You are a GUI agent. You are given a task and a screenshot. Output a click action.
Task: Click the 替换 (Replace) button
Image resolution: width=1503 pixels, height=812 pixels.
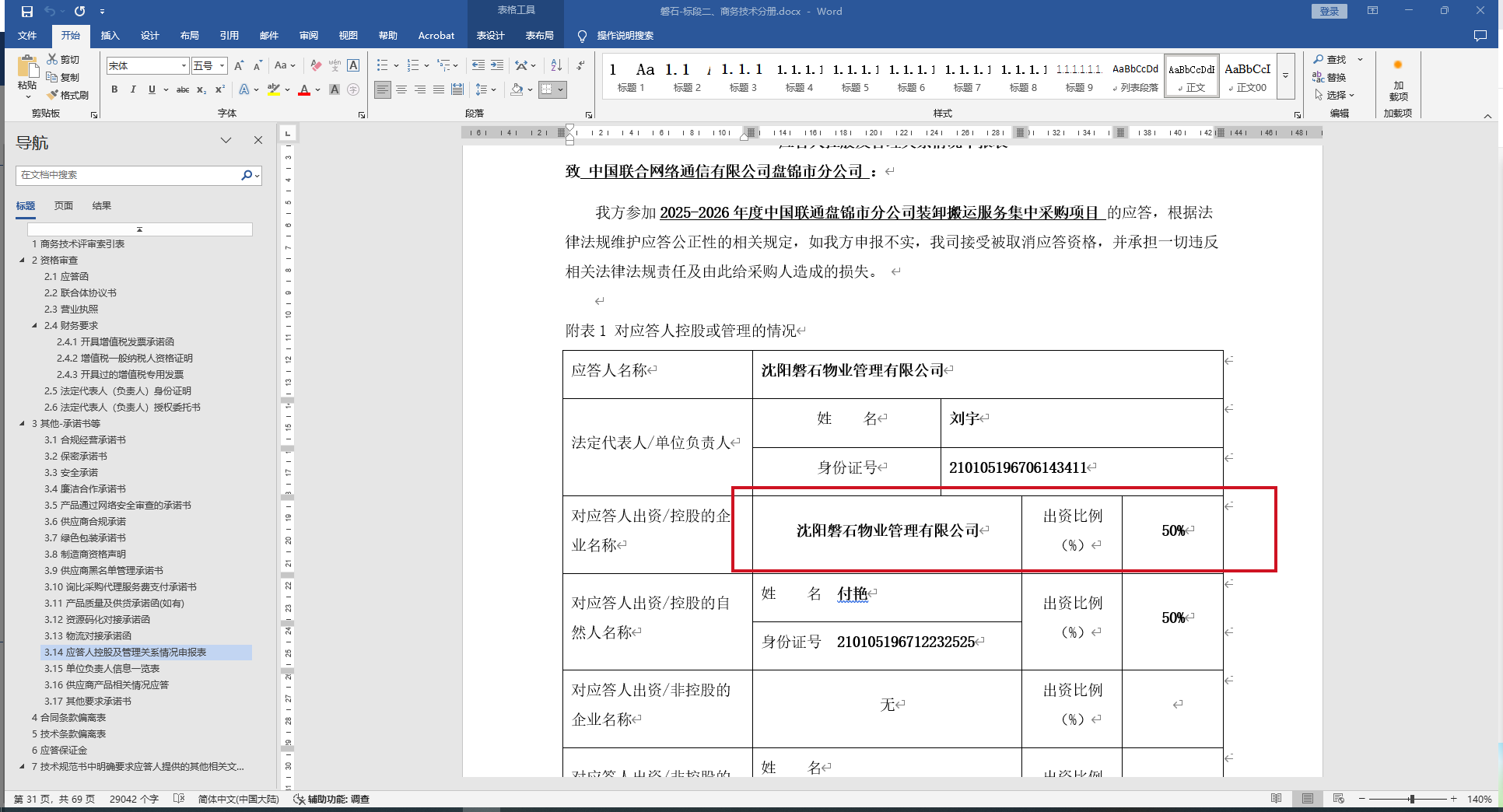(x=1330, y=77)
